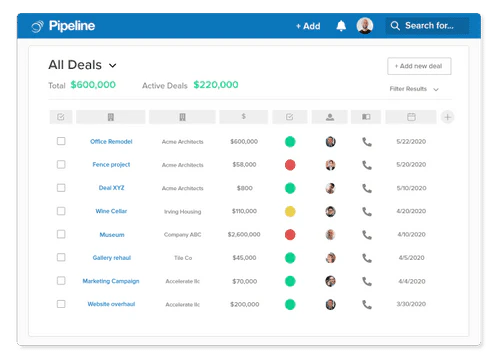Viewport: 500px width, 360px height.
Task: Click the Total $600,000 value
Action: (93, 85)
